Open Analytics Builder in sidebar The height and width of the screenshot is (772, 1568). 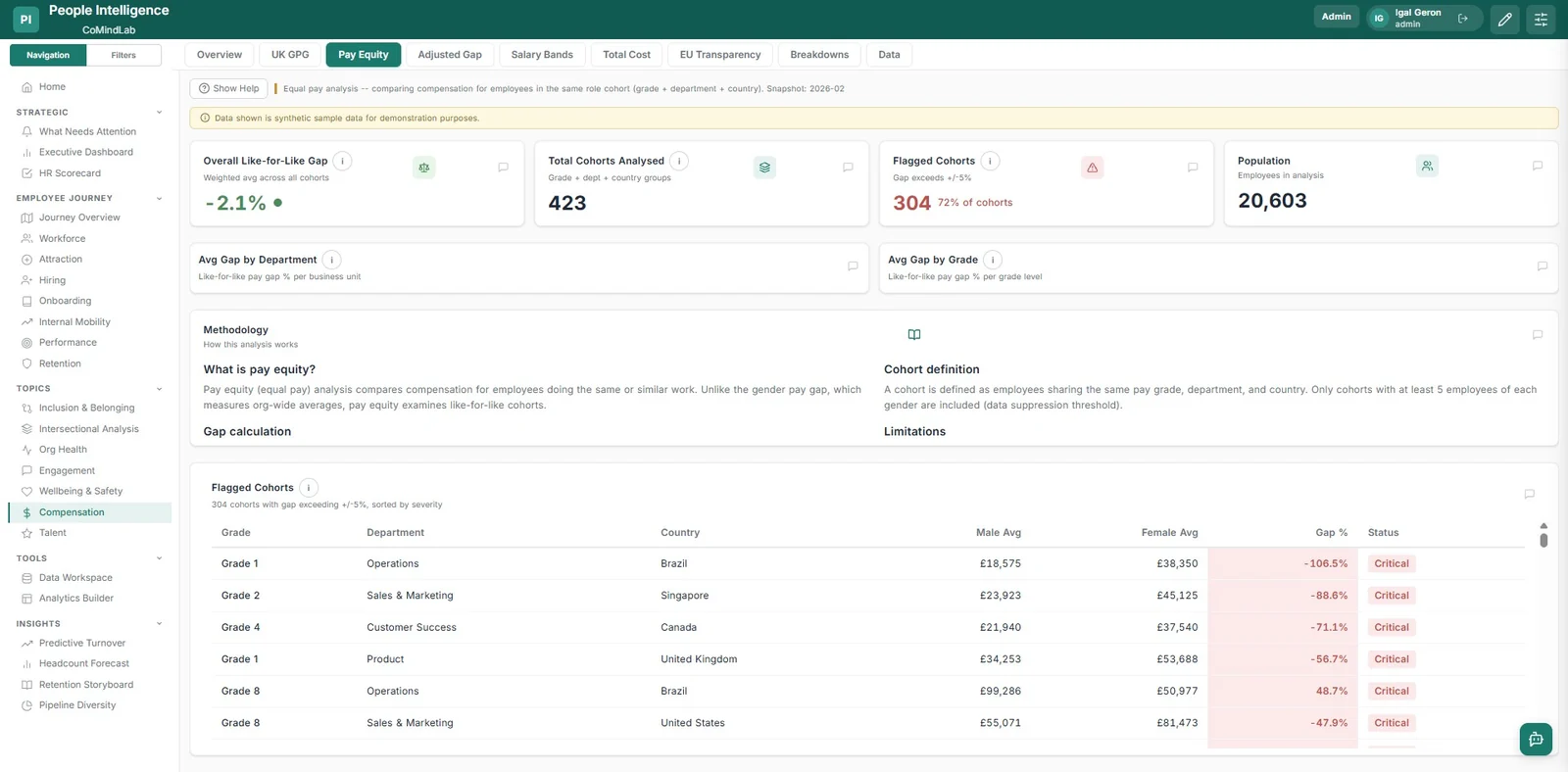[x=76, y=598]
